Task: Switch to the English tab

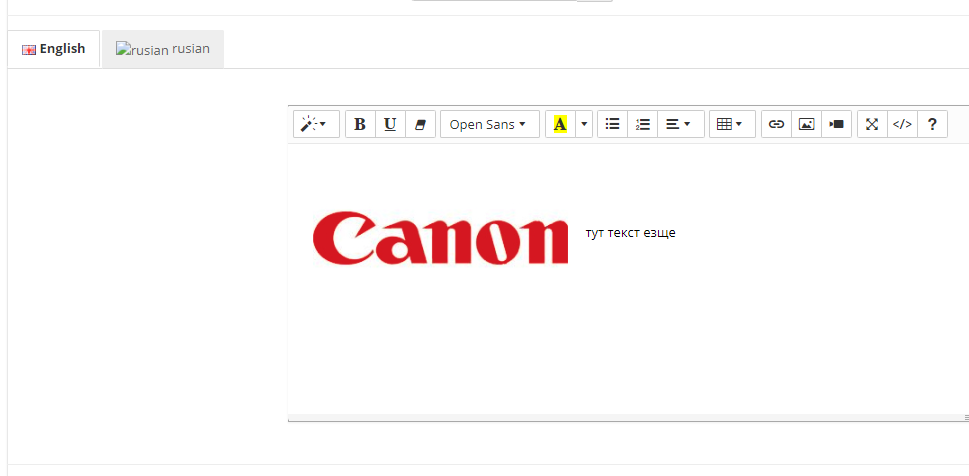Action: [x=54, y=49]
